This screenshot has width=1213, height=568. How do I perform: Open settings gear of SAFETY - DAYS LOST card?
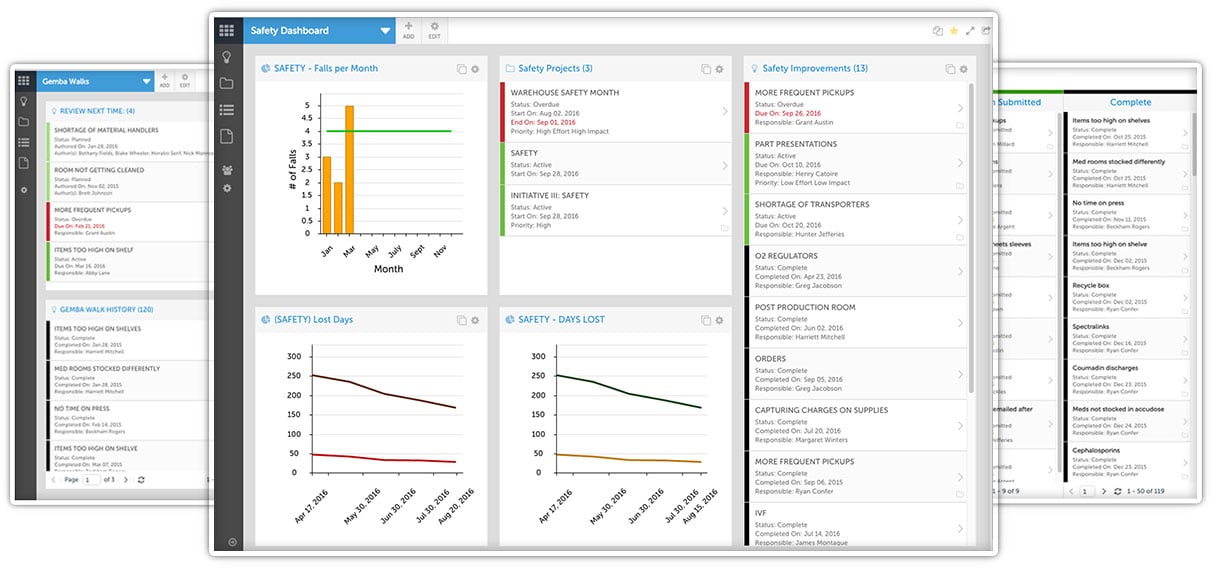tap(720, 320)
